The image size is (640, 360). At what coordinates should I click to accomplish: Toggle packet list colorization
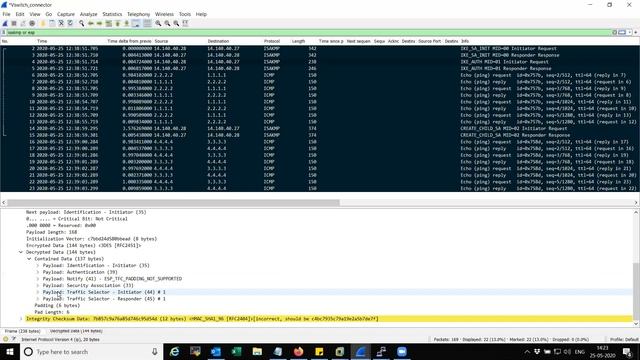[x=147, y=23]
